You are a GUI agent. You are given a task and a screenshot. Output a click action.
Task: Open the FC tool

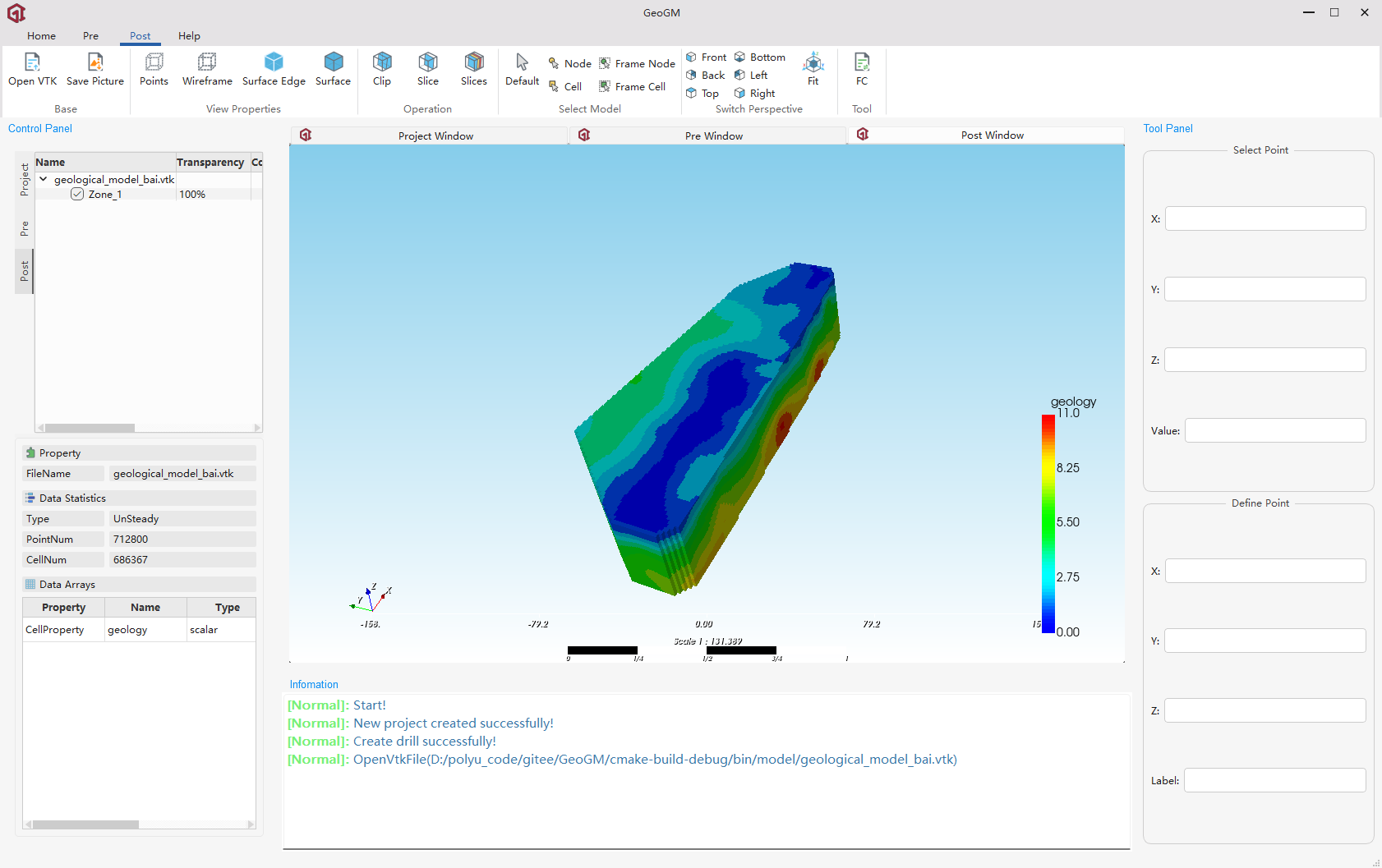coord(861,69)
